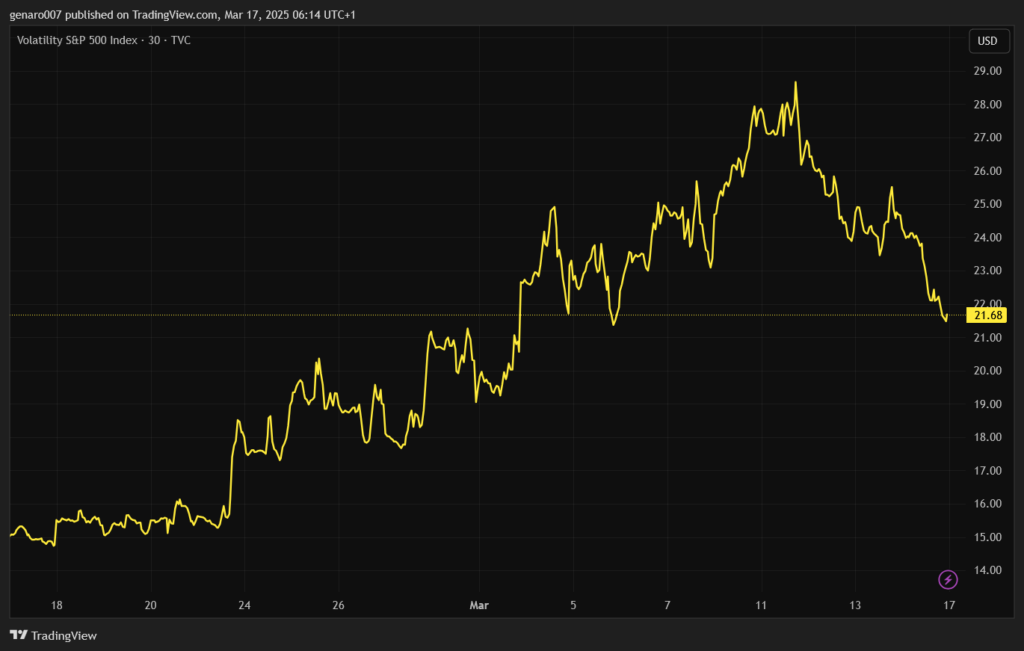Click the end point of the yellow line

(946, 319)
